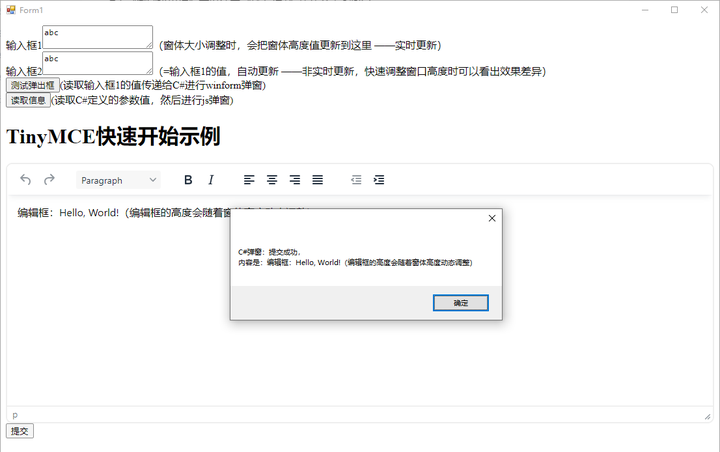The image size is (720, 452).
Task: Align text left
Action: [x=249, y=180]
